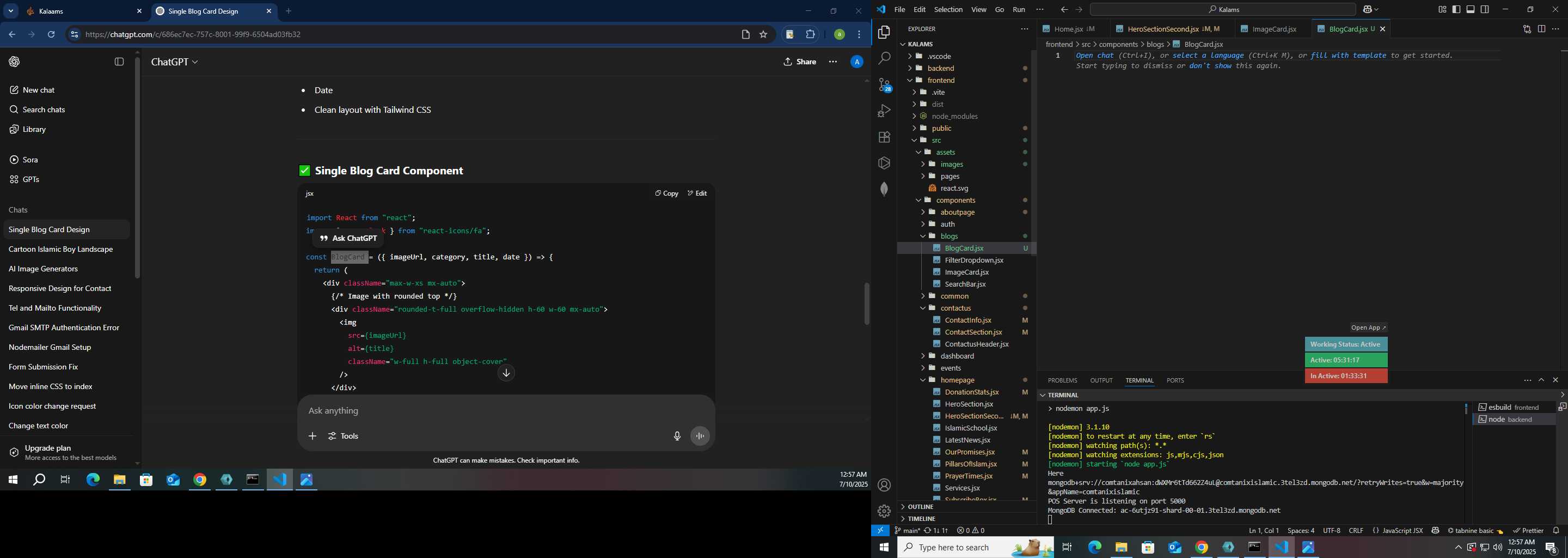
Task: Click Split Editor Right icon
Action: click(x=1541, y=29)
